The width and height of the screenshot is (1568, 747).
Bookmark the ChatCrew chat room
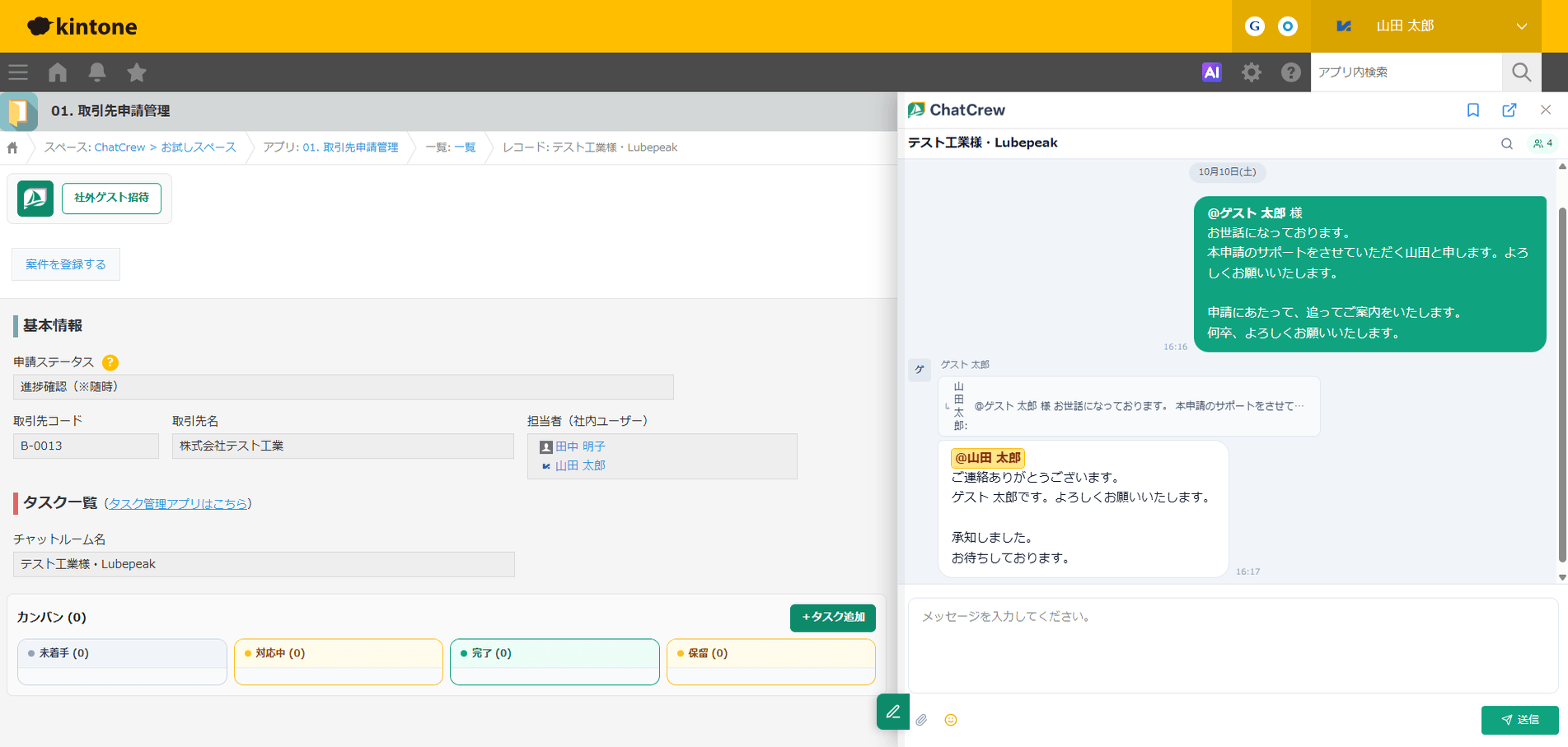[1473, 110]
